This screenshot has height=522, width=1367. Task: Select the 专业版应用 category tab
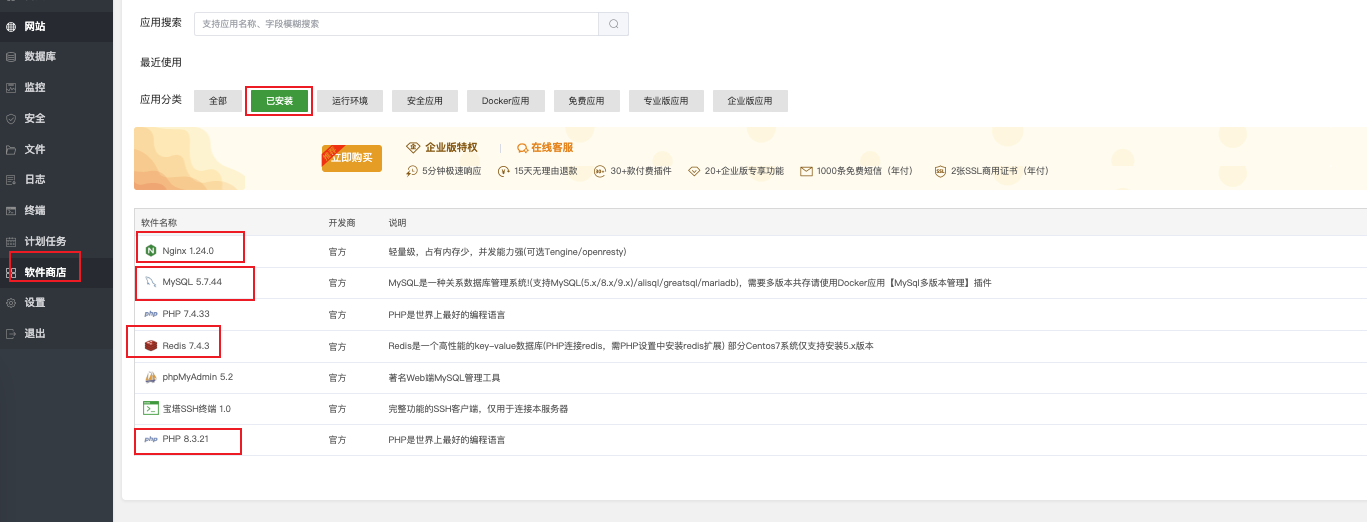click(x=666, y=101)
